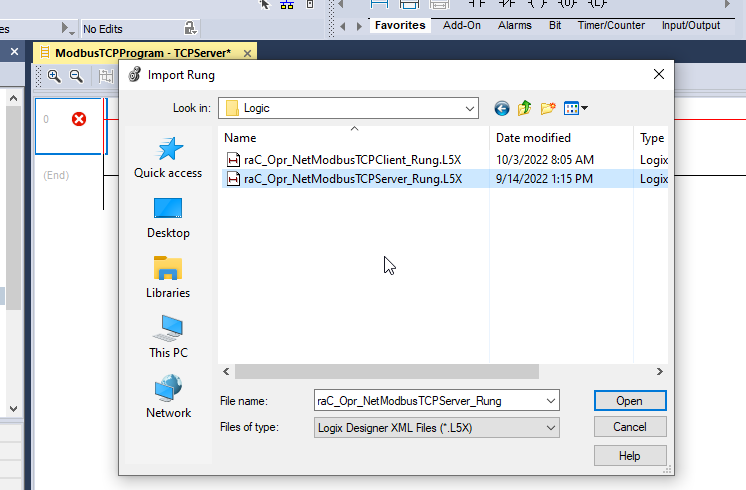Expand the Look in folder dropdown

[x=470, y=108]
